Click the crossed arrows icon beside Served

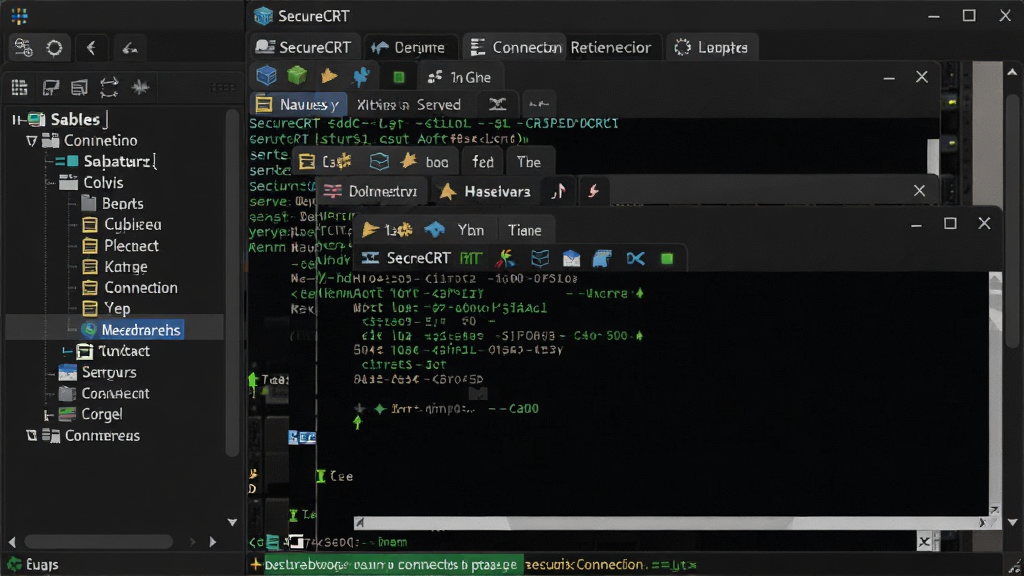pos(498,104)
